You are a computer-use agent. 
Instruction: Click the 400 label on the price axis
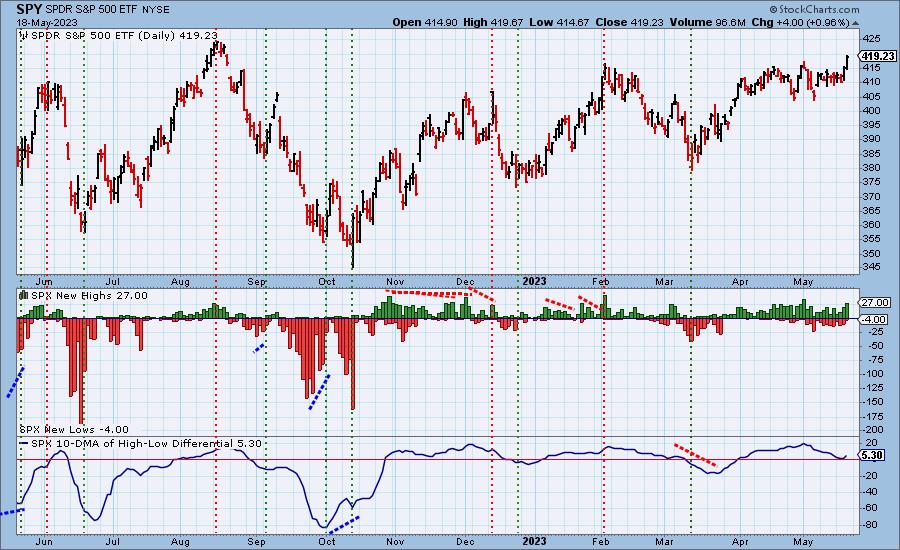coord(871,111)
